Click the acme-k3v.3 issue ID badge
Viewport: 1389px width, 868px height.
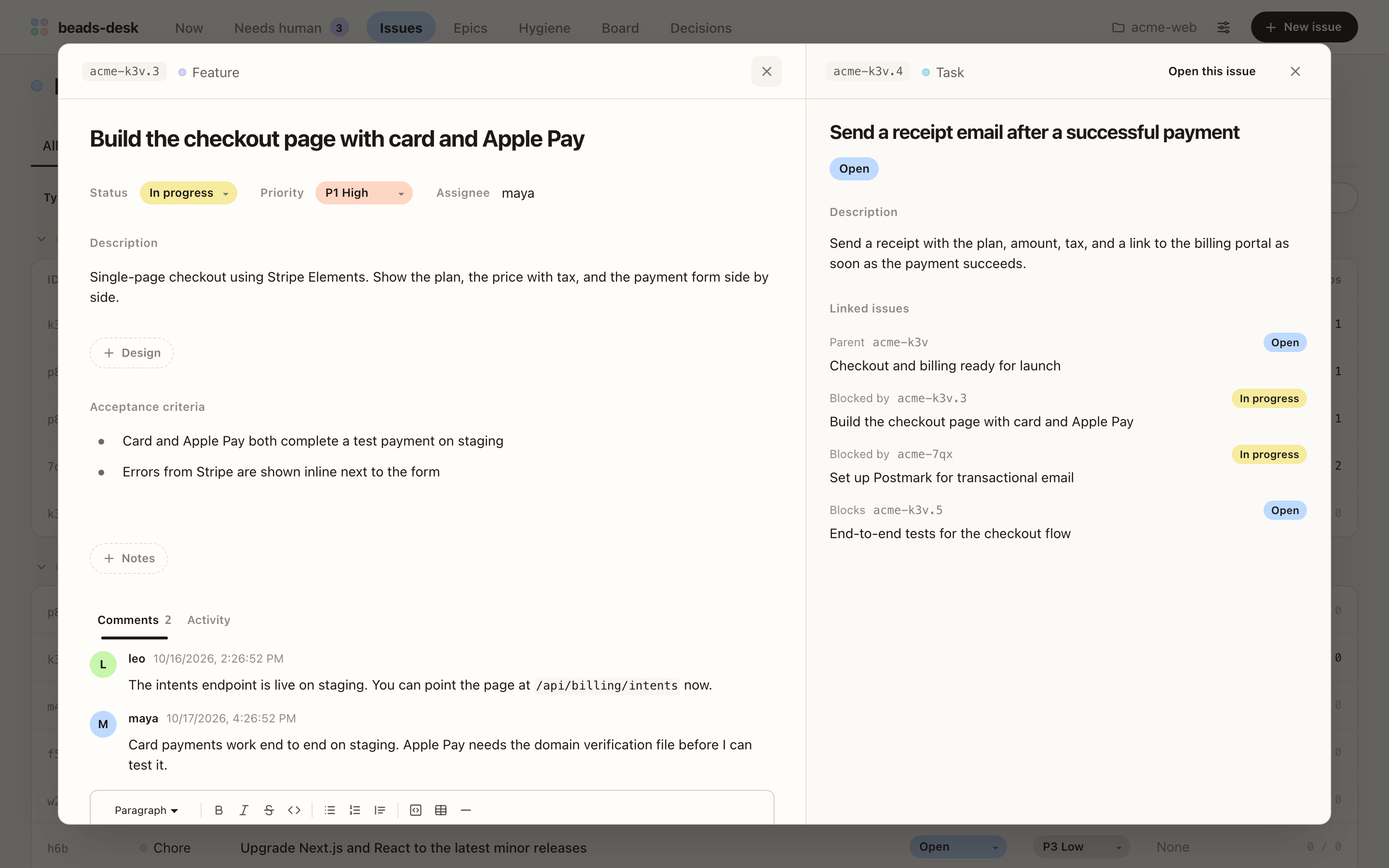(124, 71)
